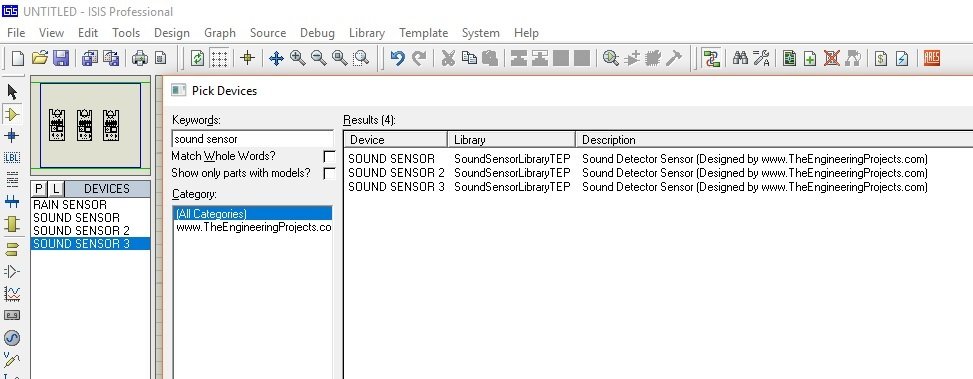Click the Zoom Out magnifier
This screenshot has width=973, height=379.
tap(319, 58)
